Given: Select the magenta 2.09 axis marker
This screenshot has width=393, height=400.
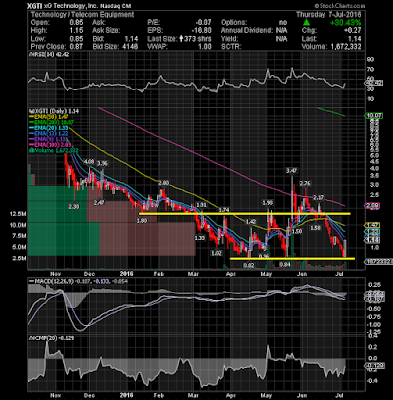Looking at the screenshot, I should 373,206.
